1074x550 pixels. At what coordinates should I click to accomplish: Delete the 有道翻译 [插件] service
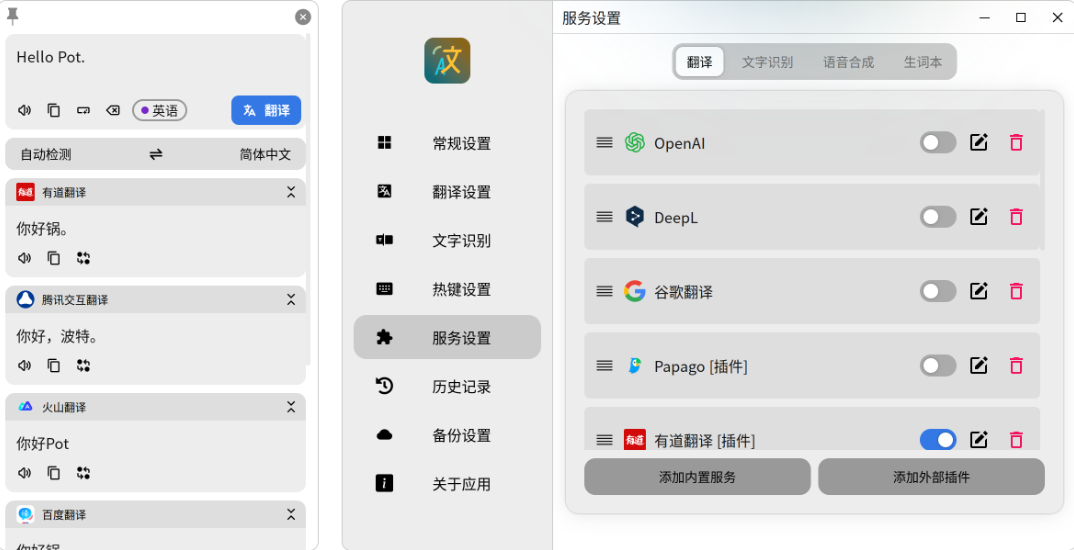[1016, 440]
